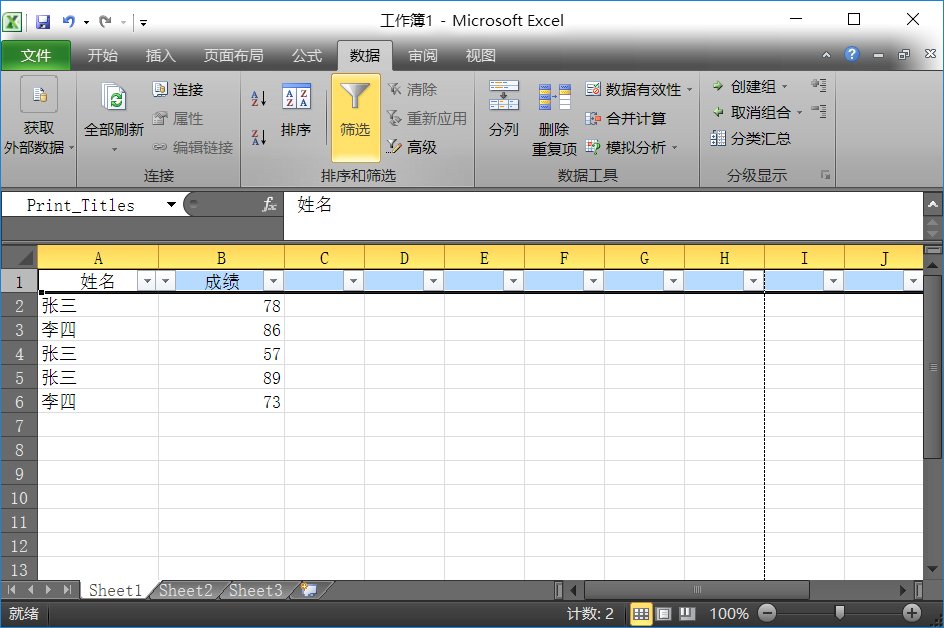Switch to Sheet2
The height and width of the screenshot is (628, 944).
tap(185, 590)
